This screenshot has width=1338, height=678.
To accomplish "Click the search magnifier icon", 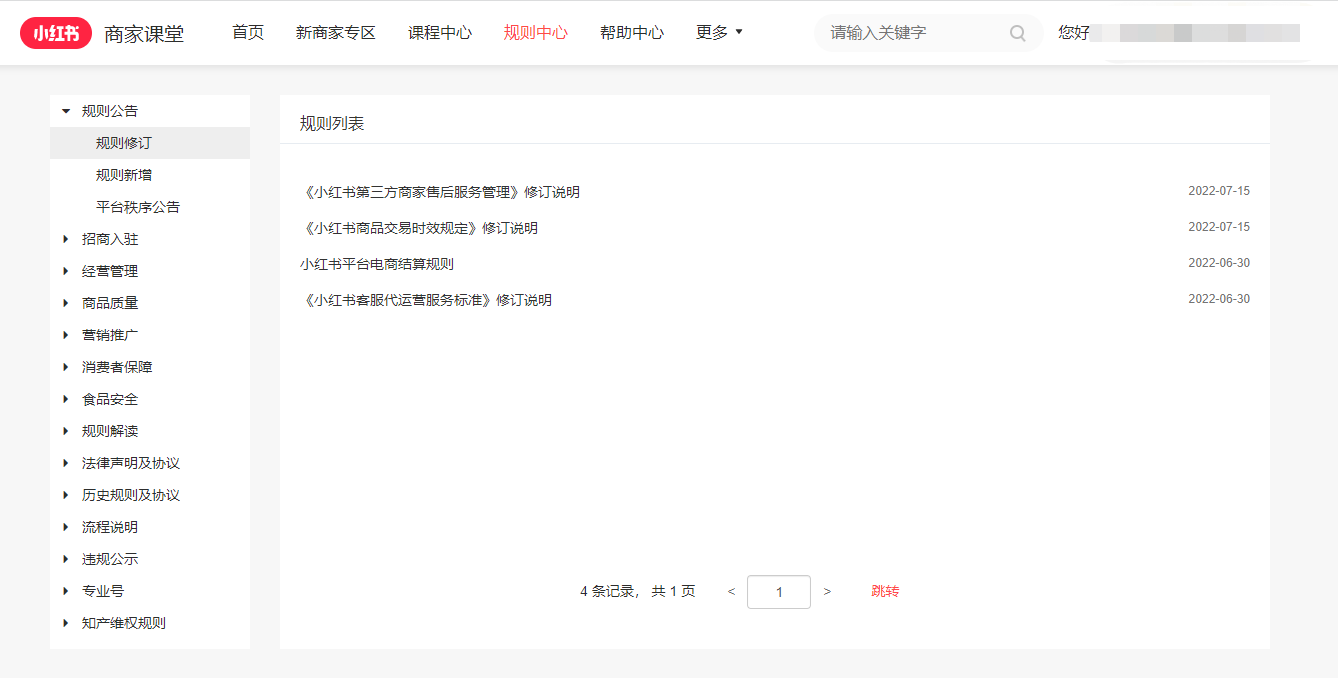I will point(1018,33).
